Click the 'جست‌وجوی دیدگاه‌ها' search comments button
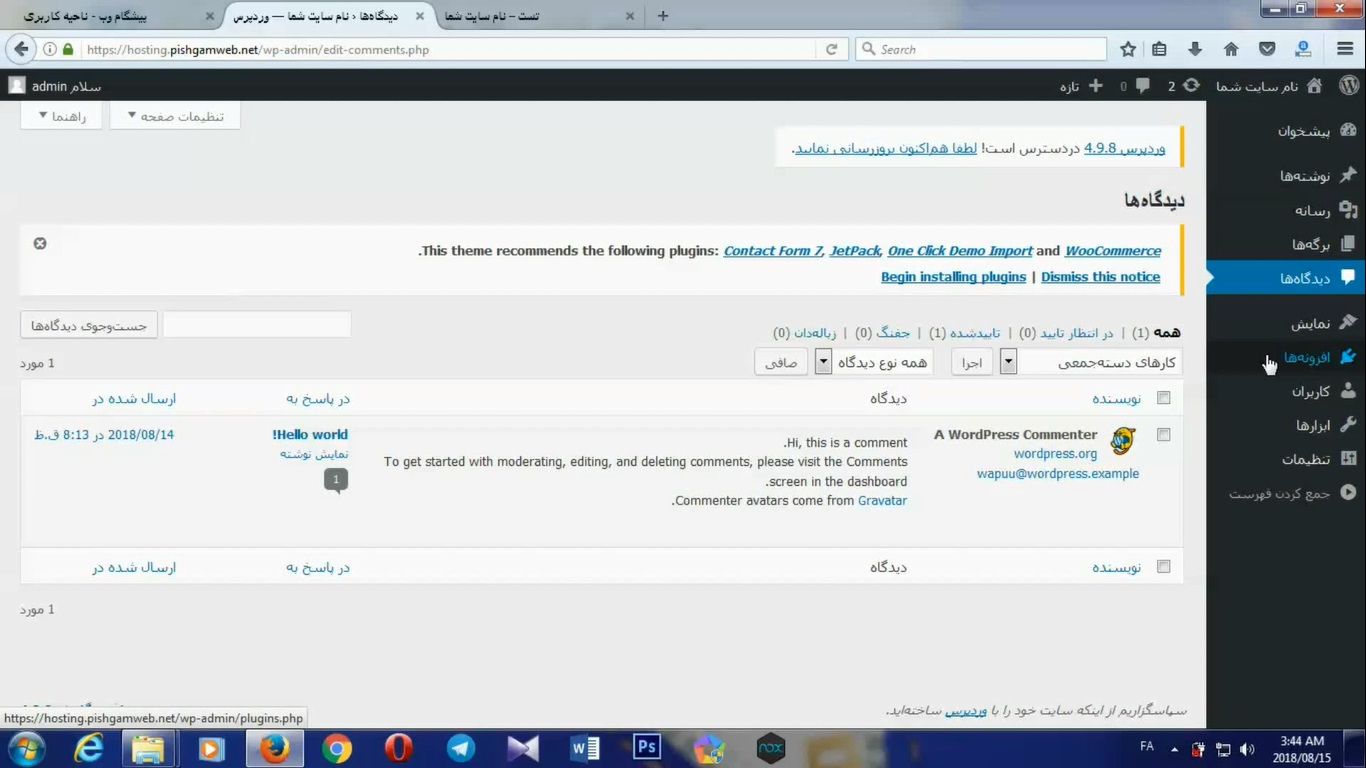Viewport: 1366px width, 768px height. coord(89,325)
